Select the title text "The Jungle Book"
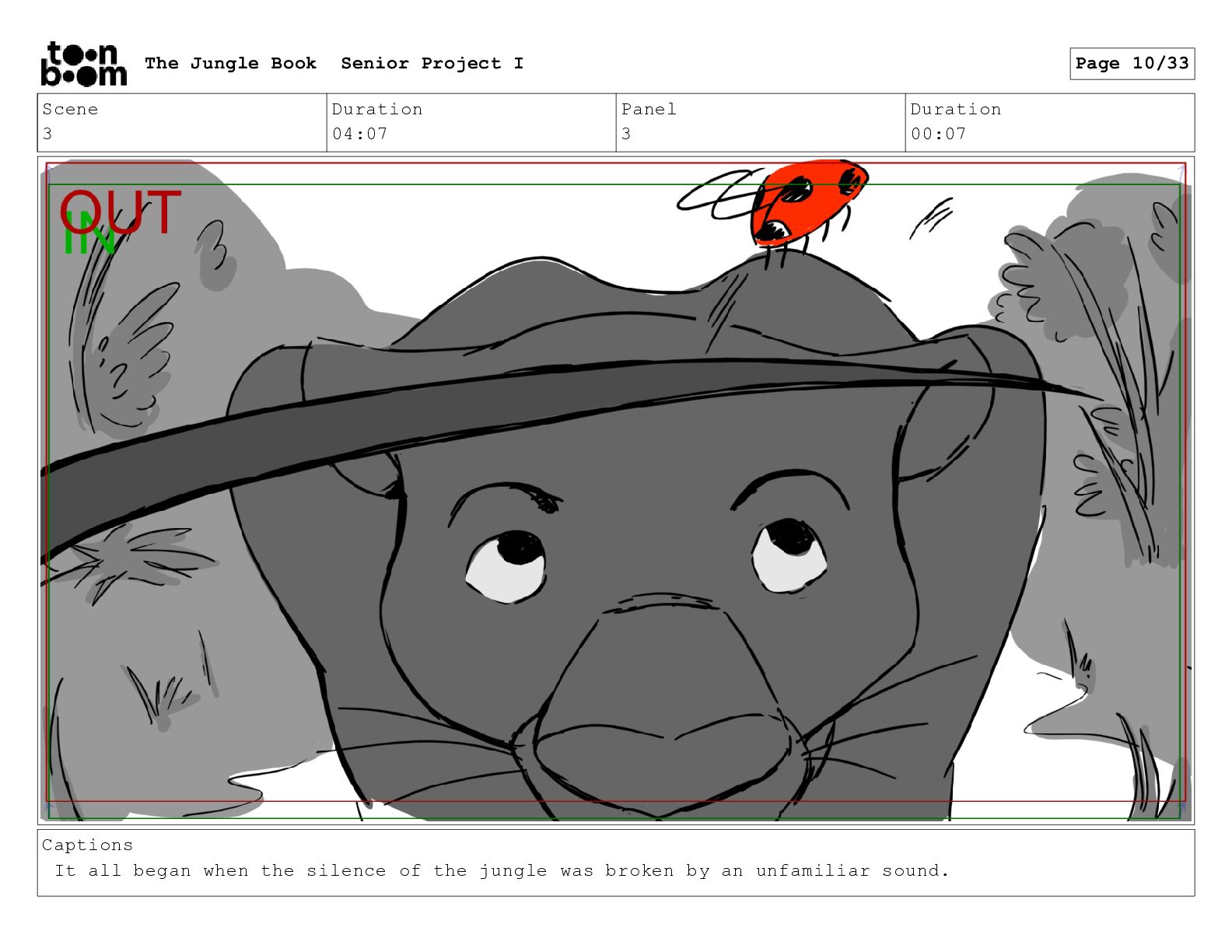 point(230,64)
